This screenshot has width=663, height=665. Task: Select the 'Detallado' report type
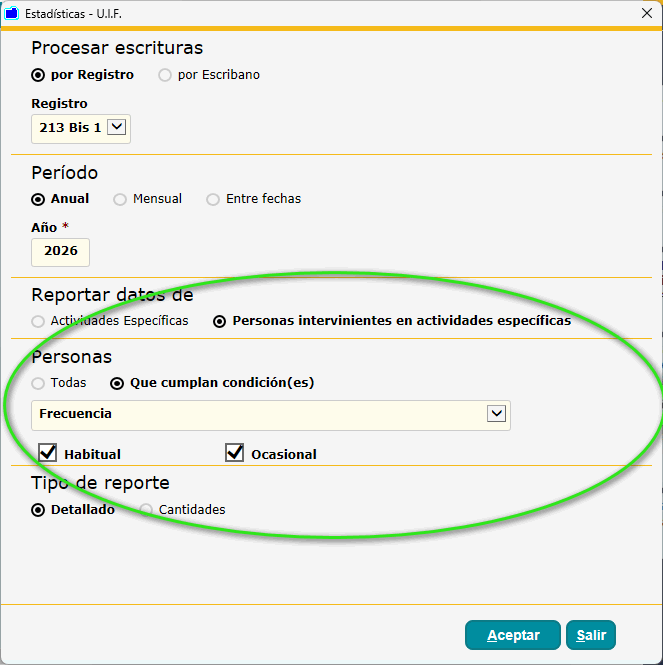tap(39, 510)
